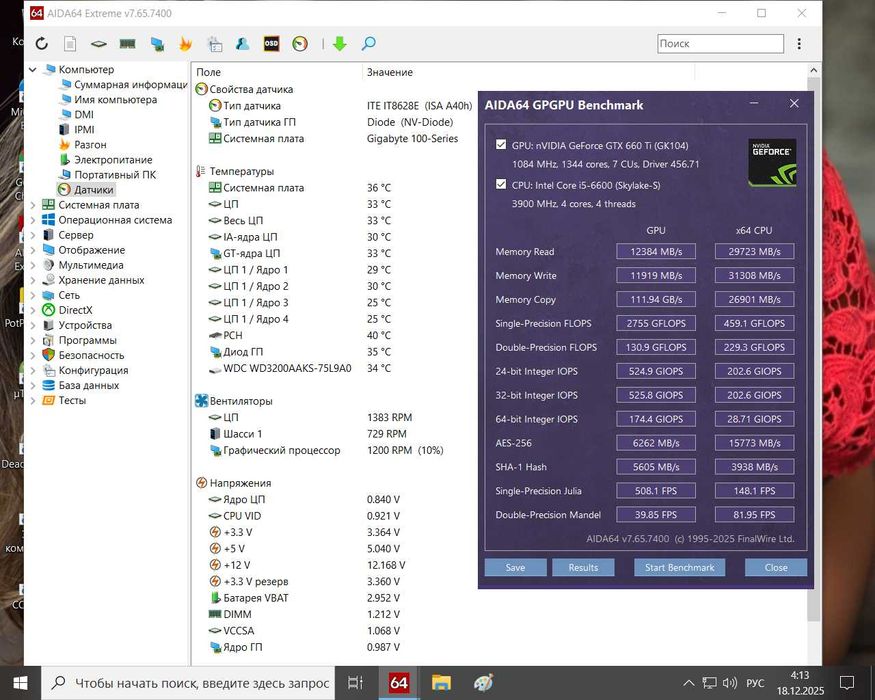
Task: Open the three-dot menu in AIDA64
Action: coord(799,44)
